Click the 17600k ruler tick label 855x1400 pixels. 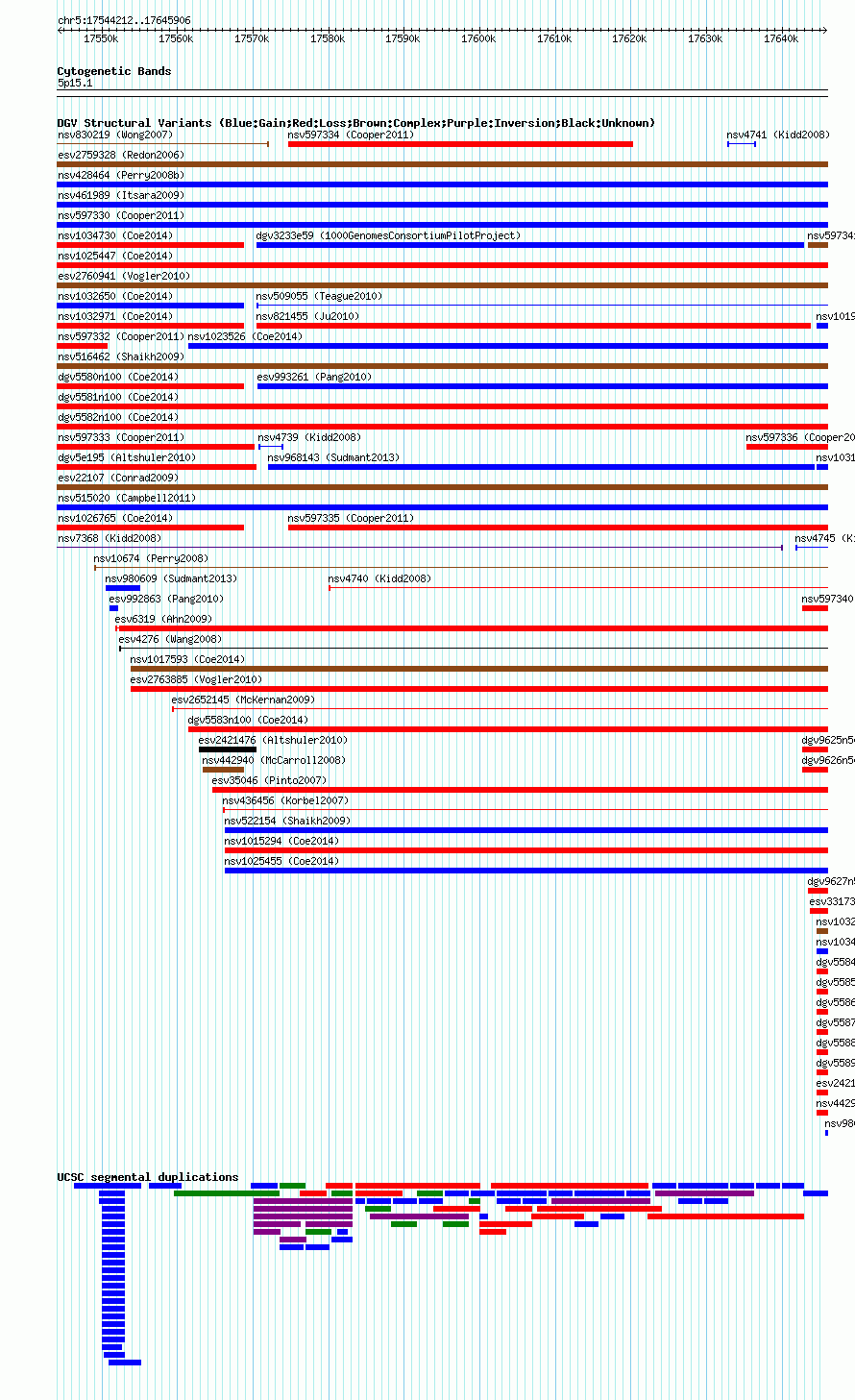[478, 38]
